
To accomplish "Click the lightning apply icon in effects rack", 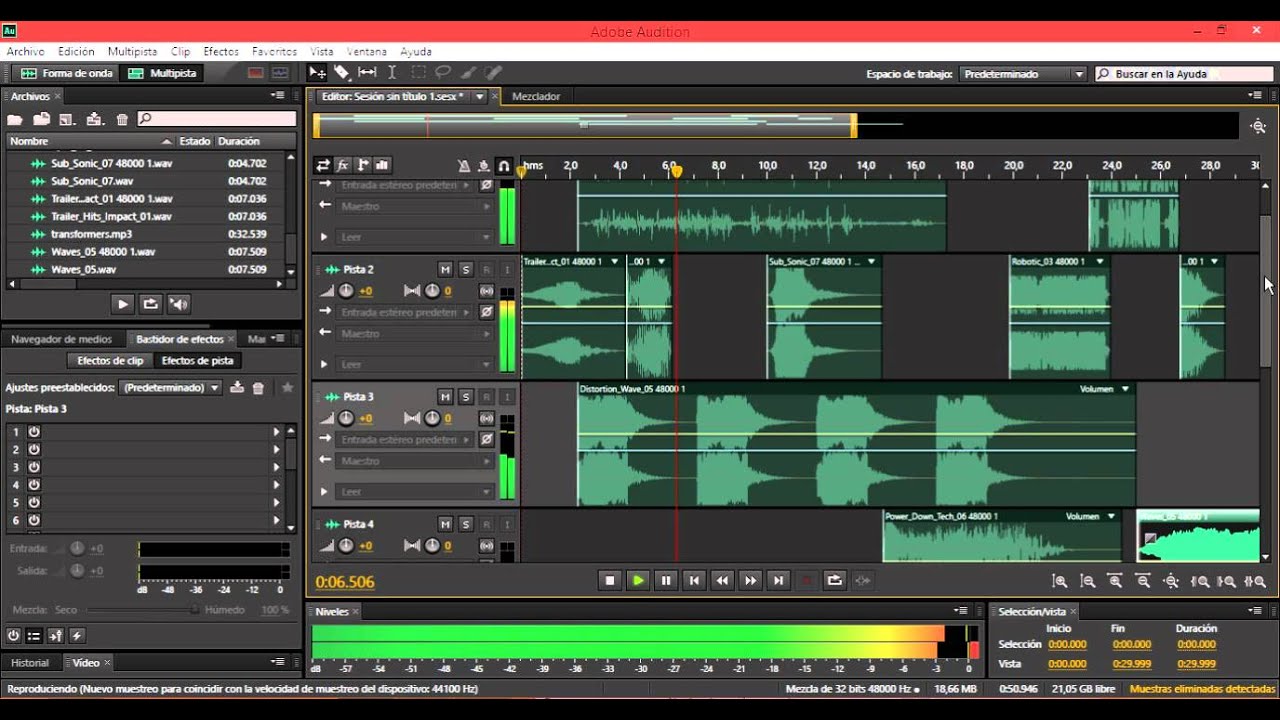I will point(77,635).
